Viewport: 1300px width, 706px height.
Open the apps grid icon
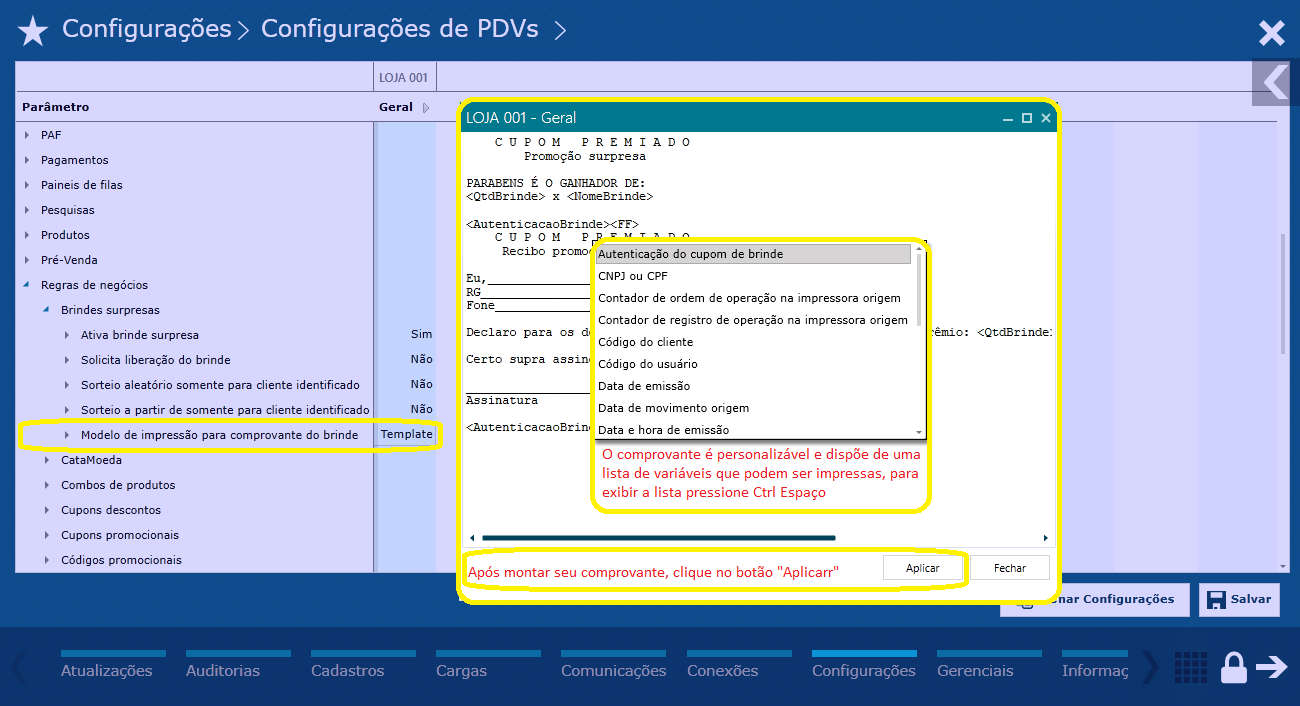1189,667
